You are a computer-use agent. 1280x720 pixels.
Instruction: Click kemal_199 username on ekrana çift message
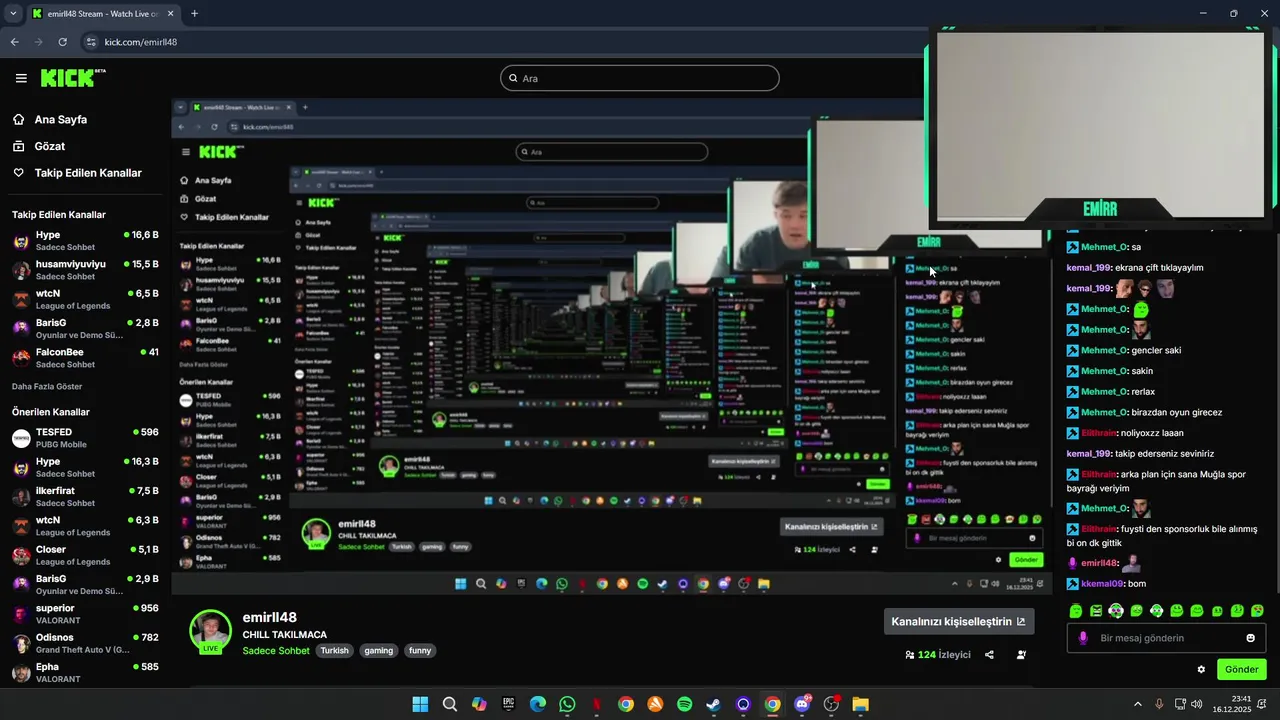click(1089, 268)
